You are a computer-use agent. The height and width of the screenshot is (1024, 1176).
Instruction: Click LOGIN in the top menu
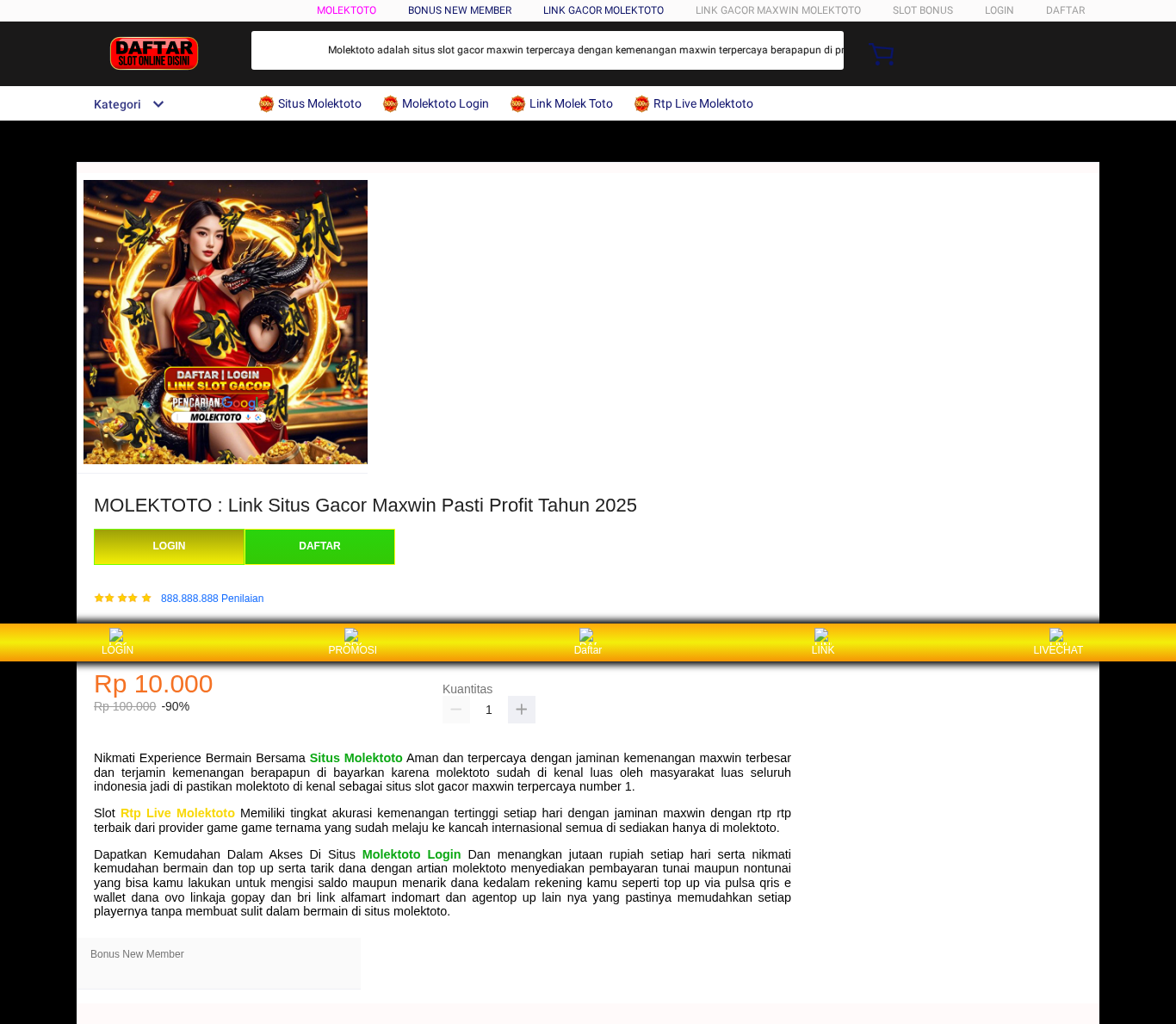point(1000,10)
